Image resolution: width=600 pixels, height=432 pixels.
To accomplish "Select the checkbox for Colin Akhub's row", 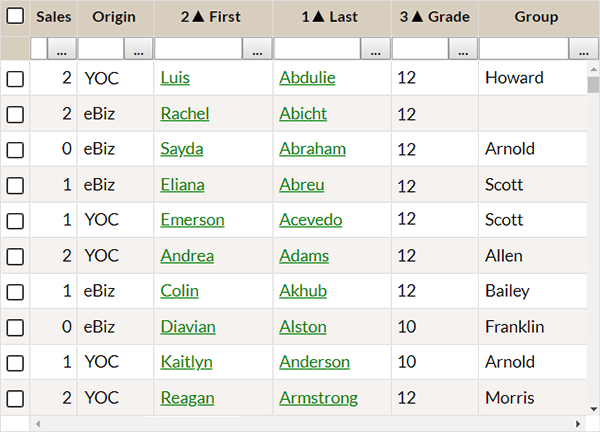I will [x=15, y=291].
